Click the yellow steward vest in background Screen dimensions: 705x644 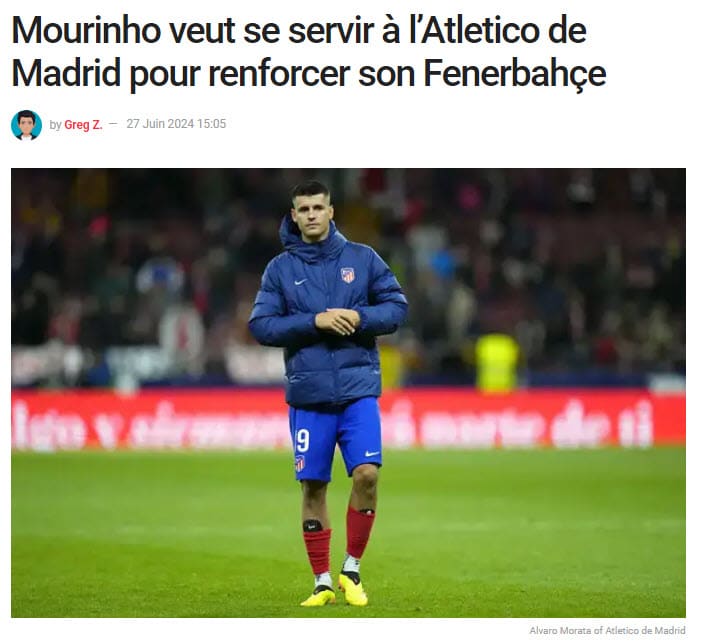click(498, 362)
